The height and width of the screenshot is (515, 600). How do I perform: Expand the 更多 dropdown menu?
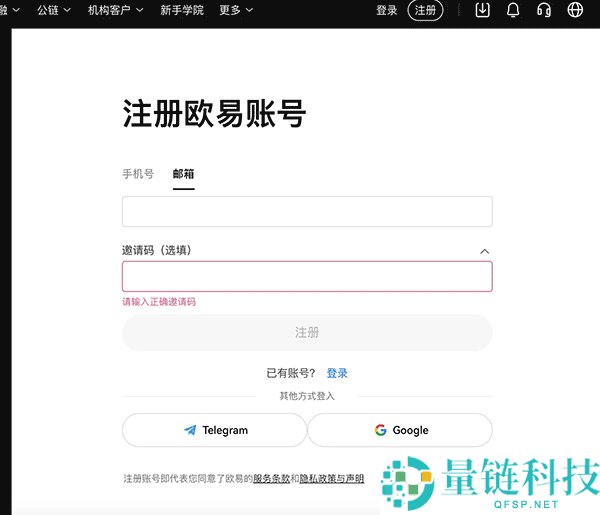coord(236,10)
